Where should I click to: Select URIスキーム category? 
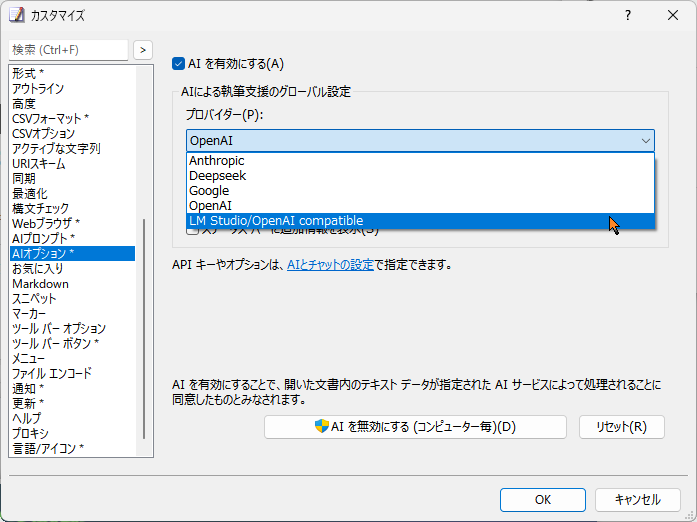click(72, 164)
